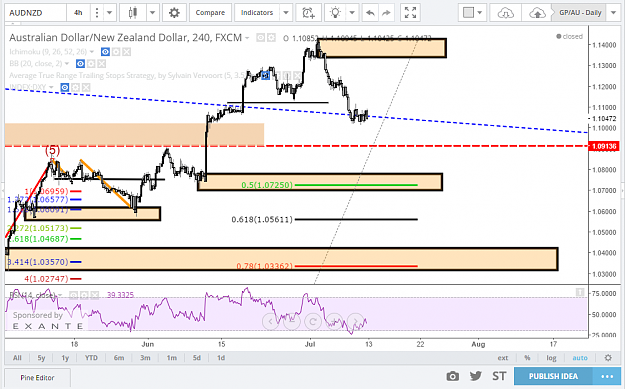
Task: Toggle main symbol visibility eye beside FXCM
Action: [x=261, y=38]
